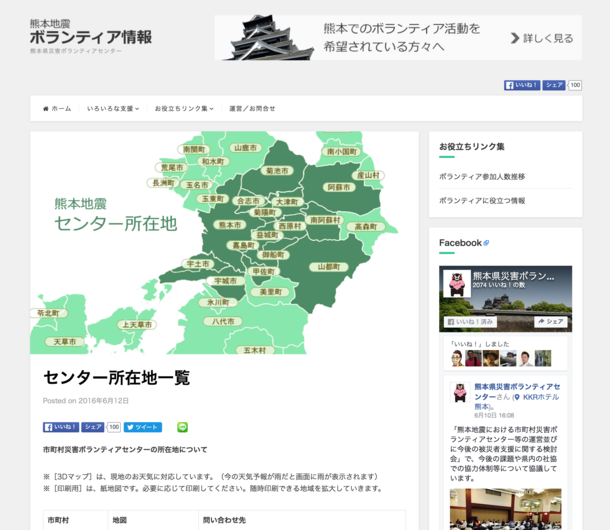Click the top-right シェア share button
610x530 pixels.
click(554, 86)
